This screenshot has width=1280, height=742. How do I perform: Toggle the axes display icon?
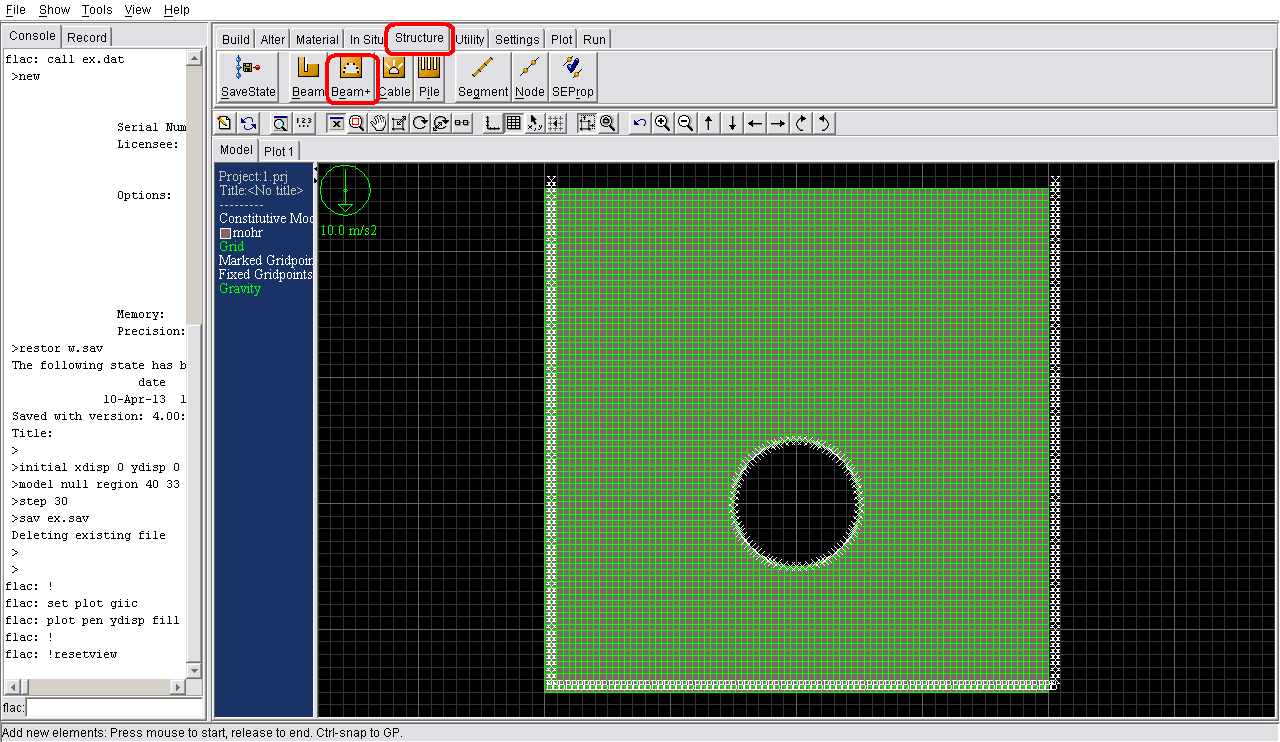pos(491,123)
